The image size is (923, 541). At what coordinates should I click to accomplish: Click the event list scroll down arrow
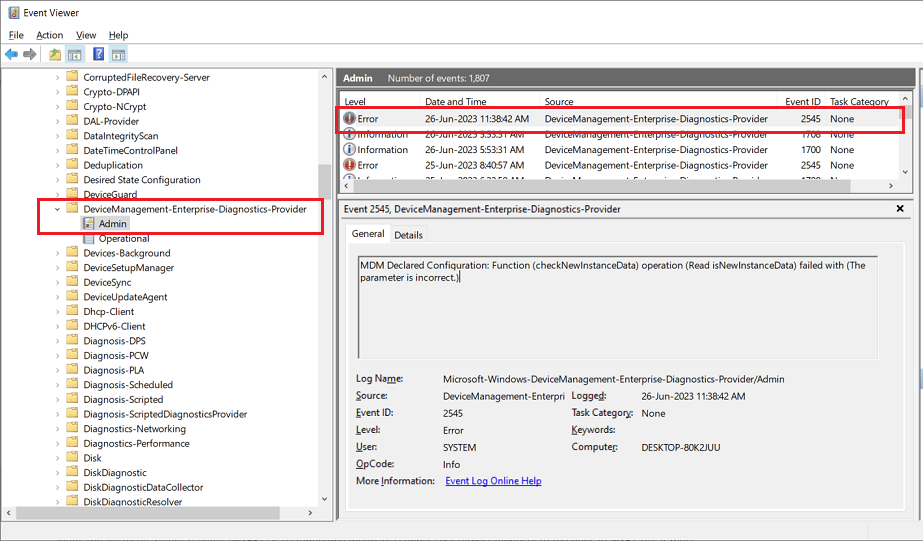pyautogui.click(x=905, y=172)
